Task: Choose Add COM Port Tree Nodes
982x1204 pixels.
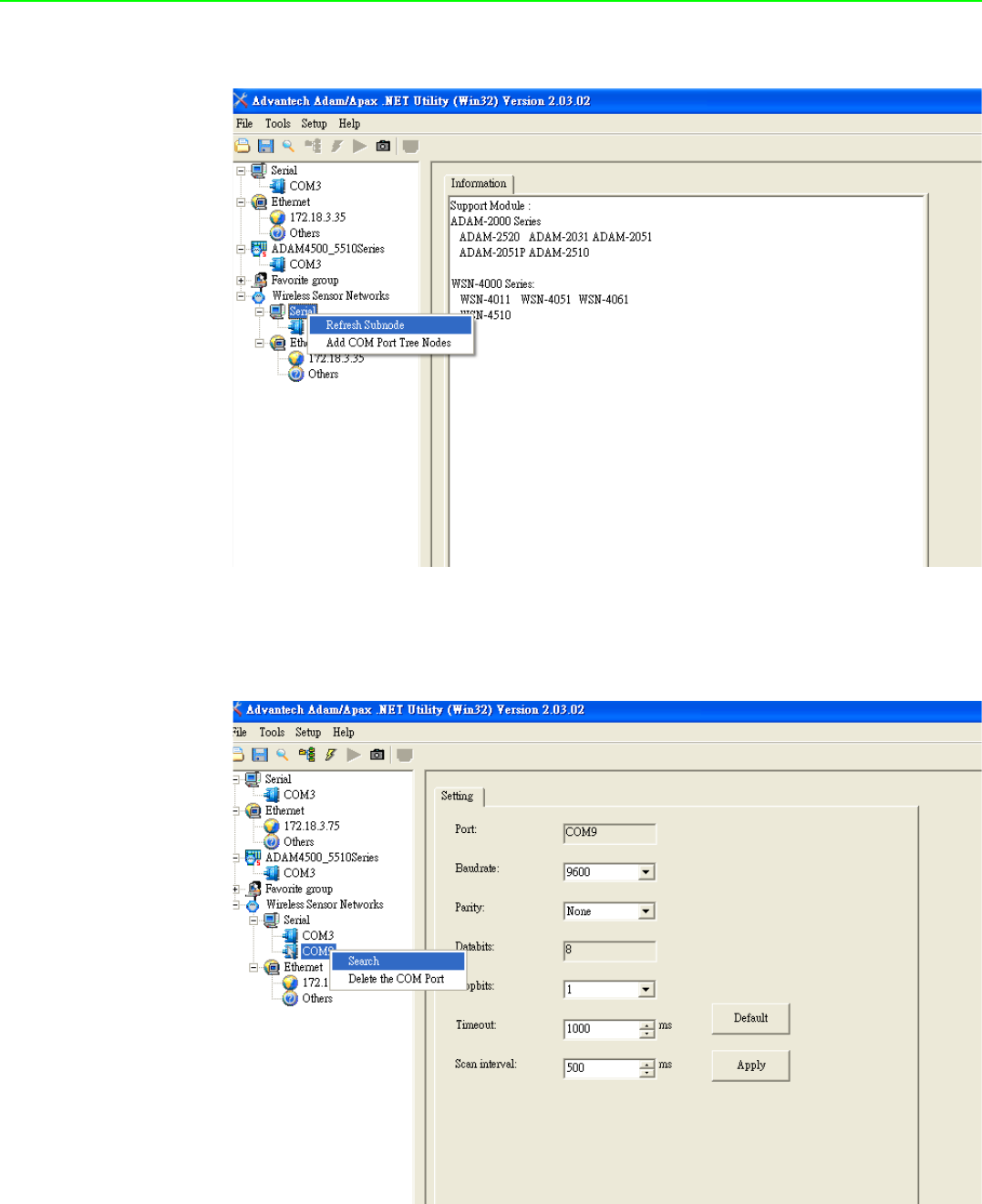Action: tap(390, 343)
